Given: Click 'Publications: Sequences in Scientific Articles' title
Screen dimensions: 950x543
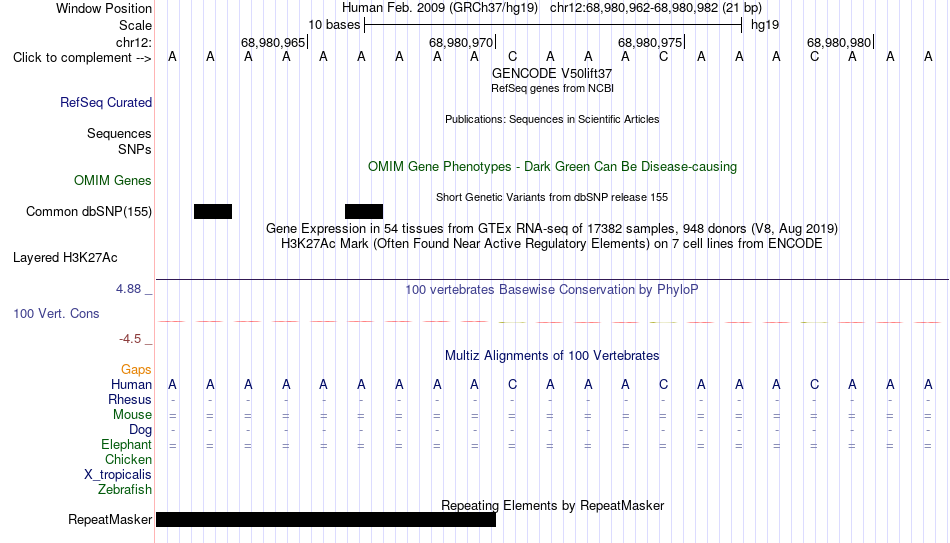Looking at the screenshot, I should pyautogui.click(x=552, y=119).
